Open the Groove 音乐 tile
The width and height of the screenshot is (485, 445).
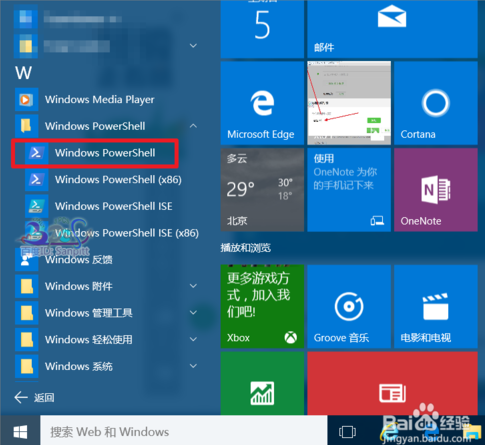point(349,306)
